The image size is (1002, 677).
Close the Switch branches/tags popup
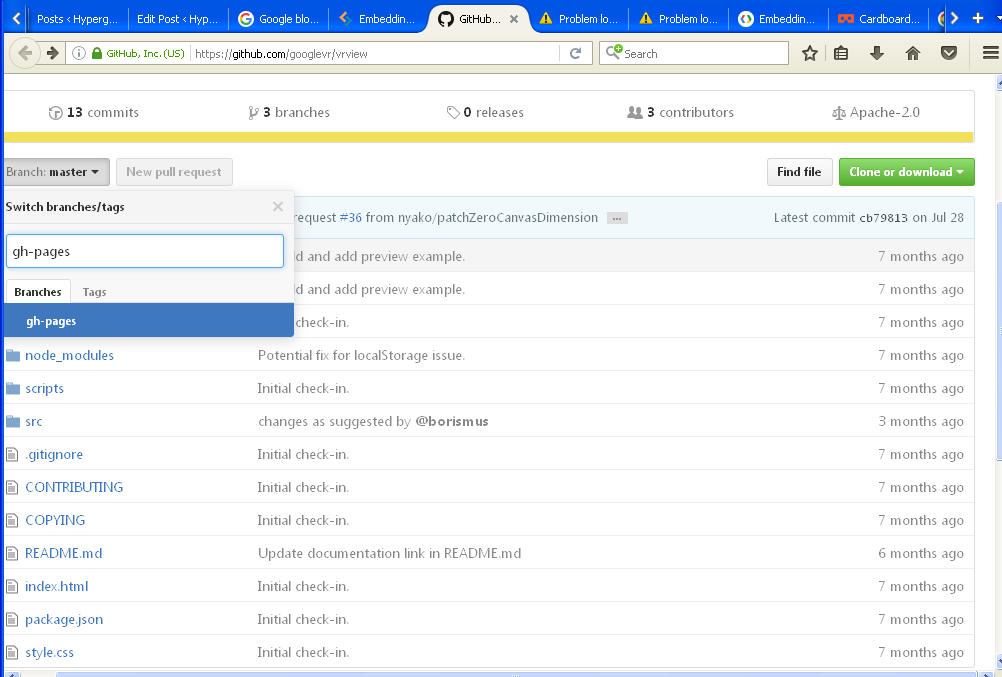point(277,206)
